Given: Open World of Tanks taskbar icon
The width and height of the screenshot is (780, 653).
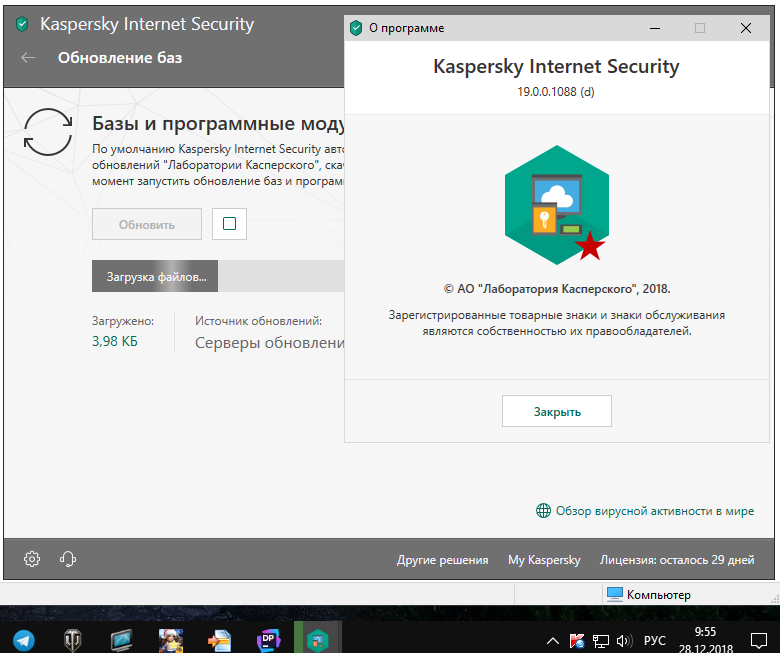Looking at the screenshot, I should [73, 640].
